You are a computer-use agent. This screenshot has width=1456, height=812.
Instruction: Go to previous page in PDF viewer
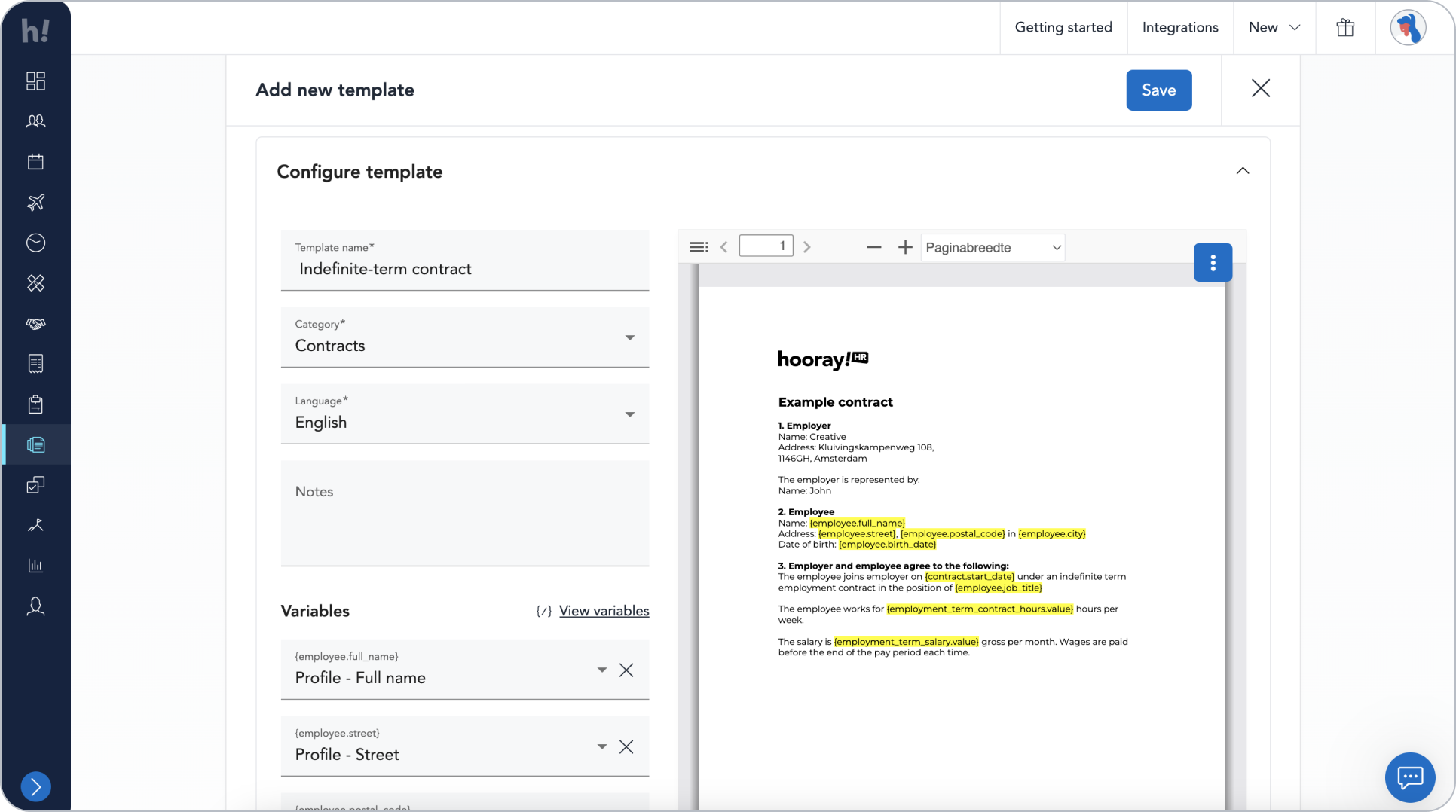click(x=723, y=247)
